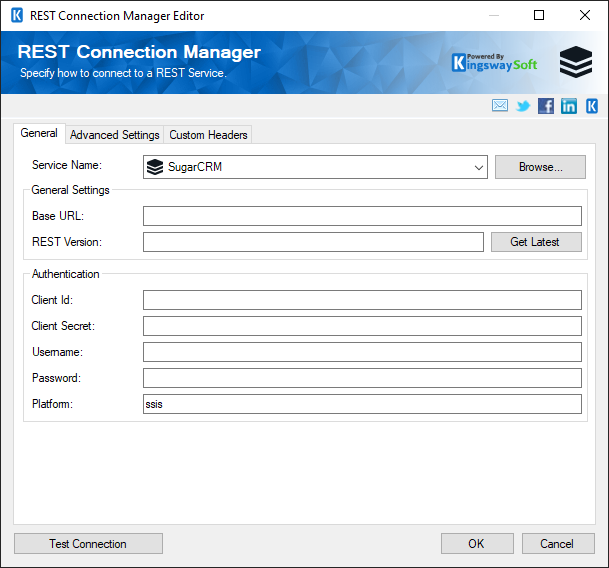Open the Facebook icon link
Image resolution: width=609 pixels, height=568 pixels.
(546, 106)
